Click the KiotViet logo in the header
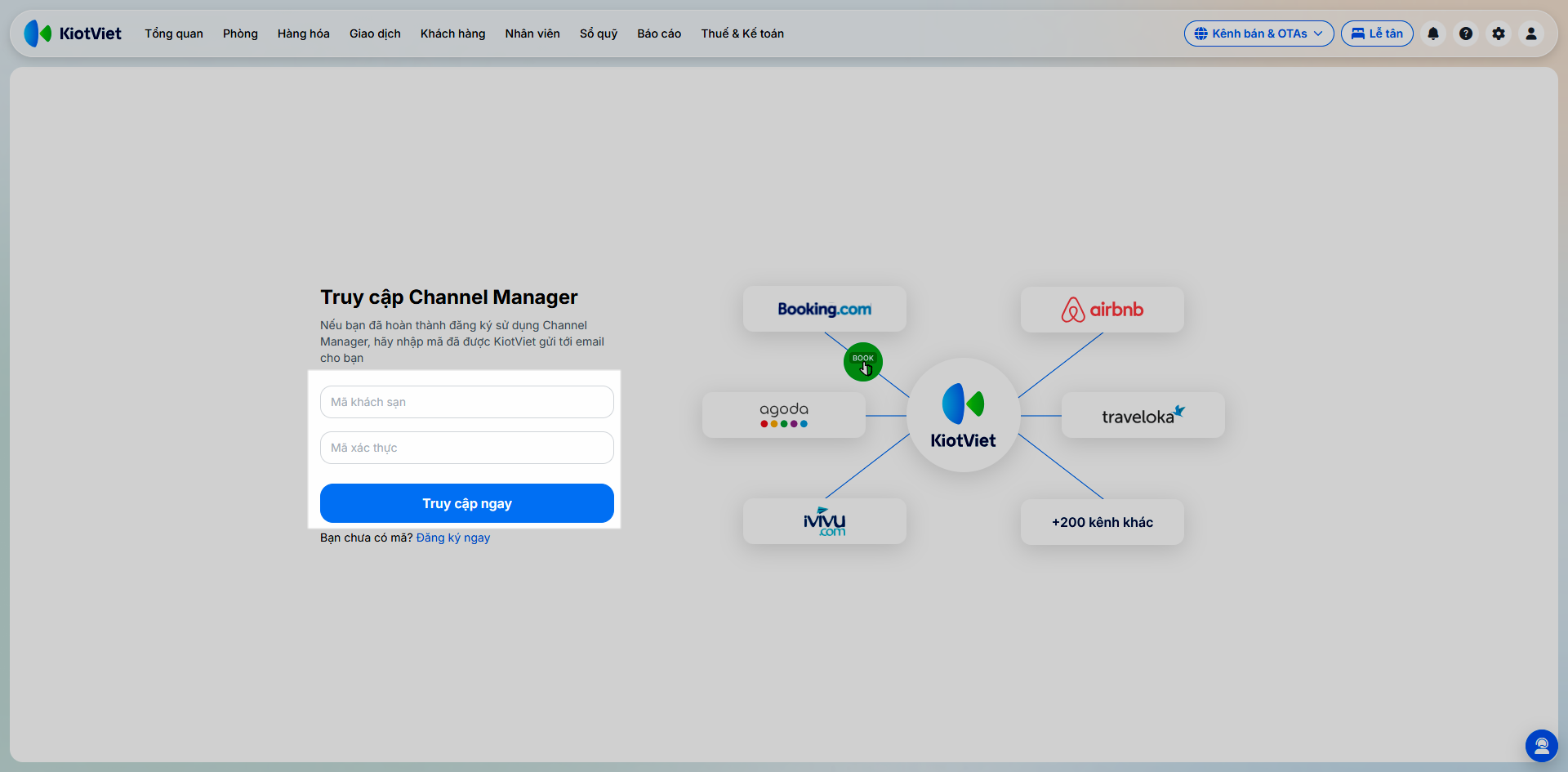Image resolution: width=1568 pixels, height=772 pixels. [x=73, y=33]
